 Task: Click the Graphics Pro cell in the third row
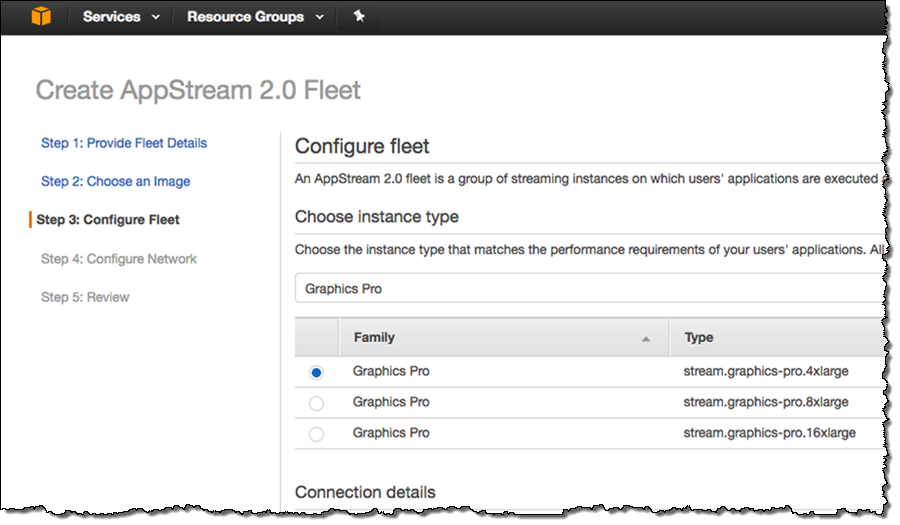[391, 433]
